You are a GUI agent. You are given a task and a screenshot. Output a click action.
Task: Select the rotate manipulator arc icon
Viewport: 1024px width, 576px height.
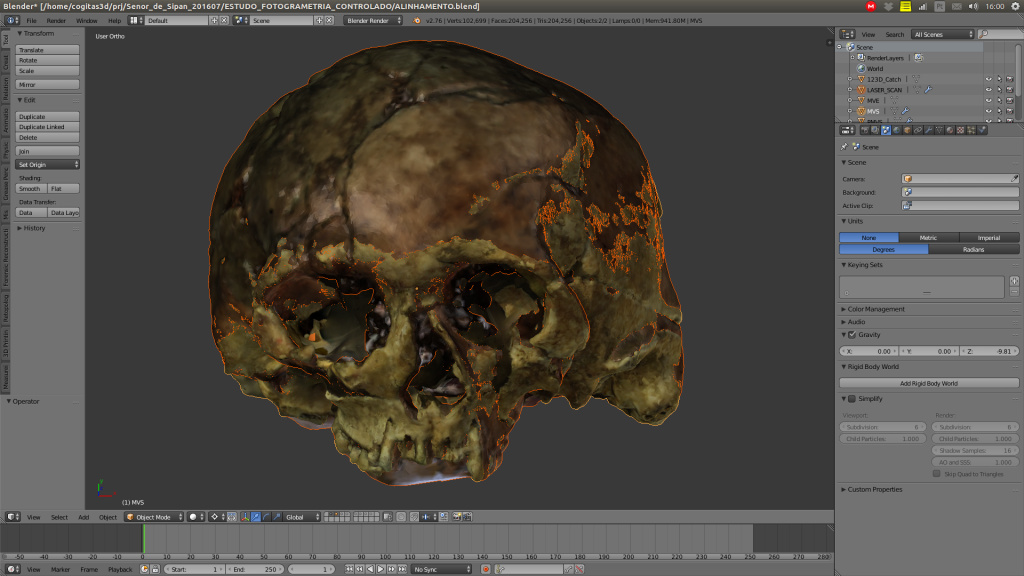pyautogui.click(x=266, y=517)
